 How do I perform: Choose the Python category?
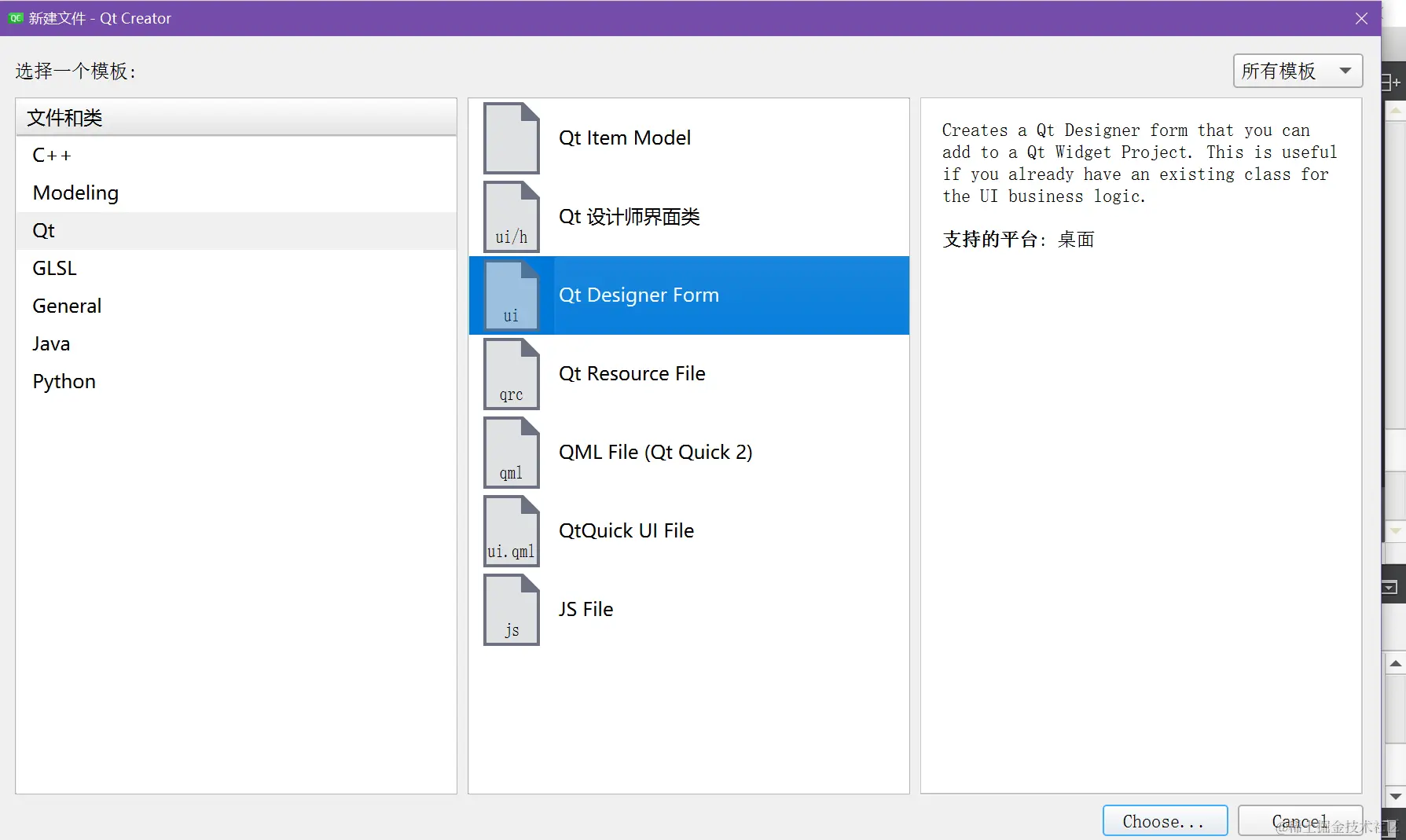coord(236,382)
